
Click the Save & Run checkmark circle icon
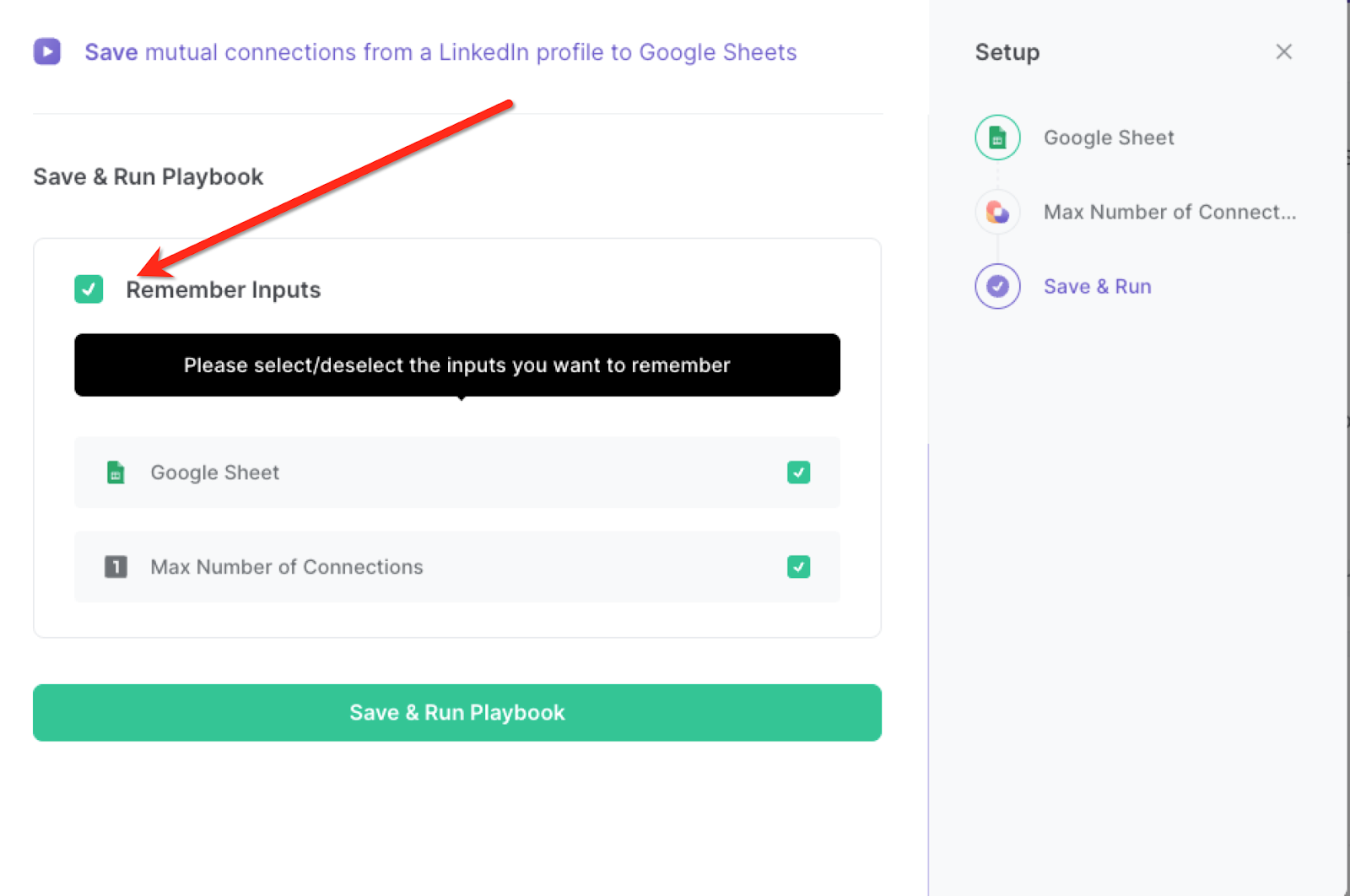point(997,286)
